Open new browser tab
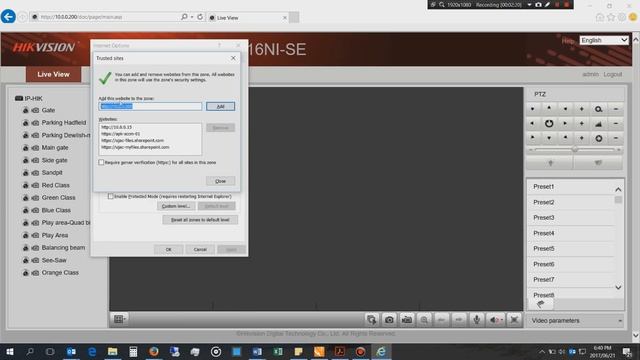Image resolution: width=640 pixels, height=360 pixels. tap(294, 17)
